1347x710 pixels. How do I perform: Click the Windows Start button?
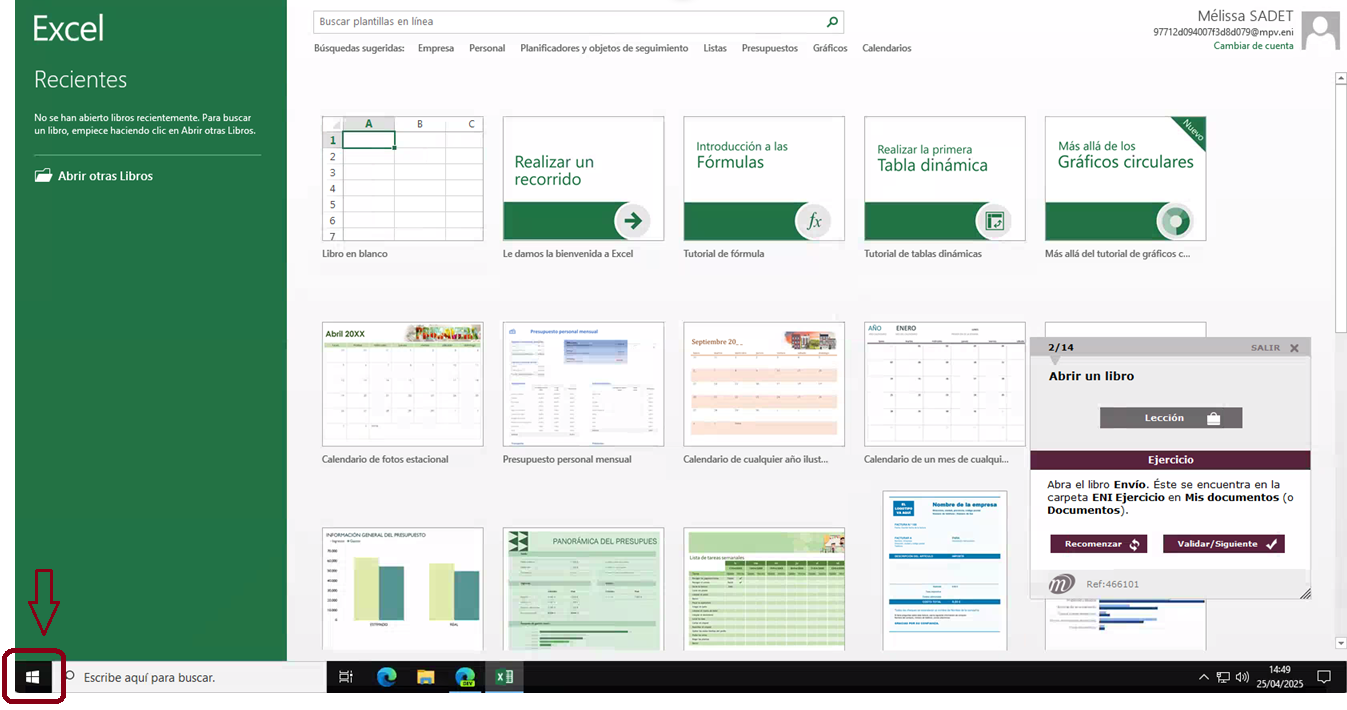pos(33,677)
